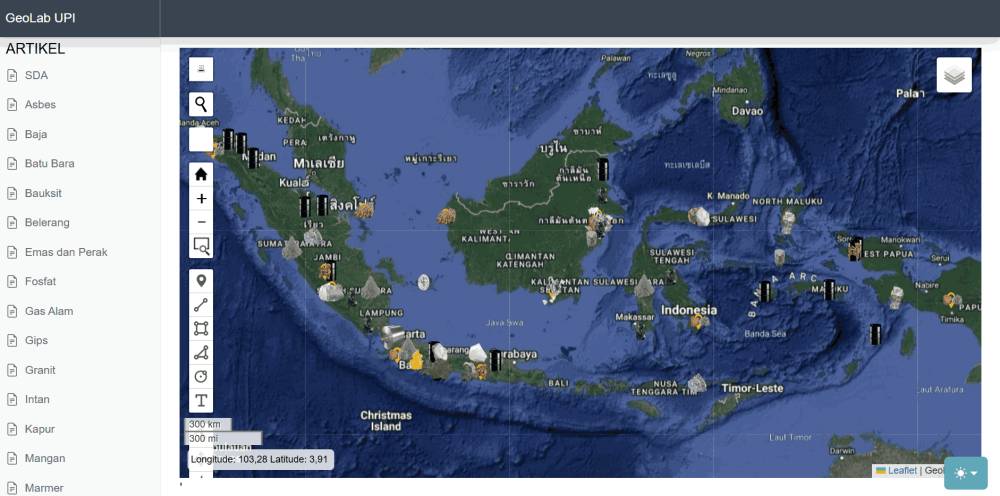Open the light theme toggle dropdown
Image resolution: width=1000 pixels, height=496 pixels.
(x=966, y=473)
